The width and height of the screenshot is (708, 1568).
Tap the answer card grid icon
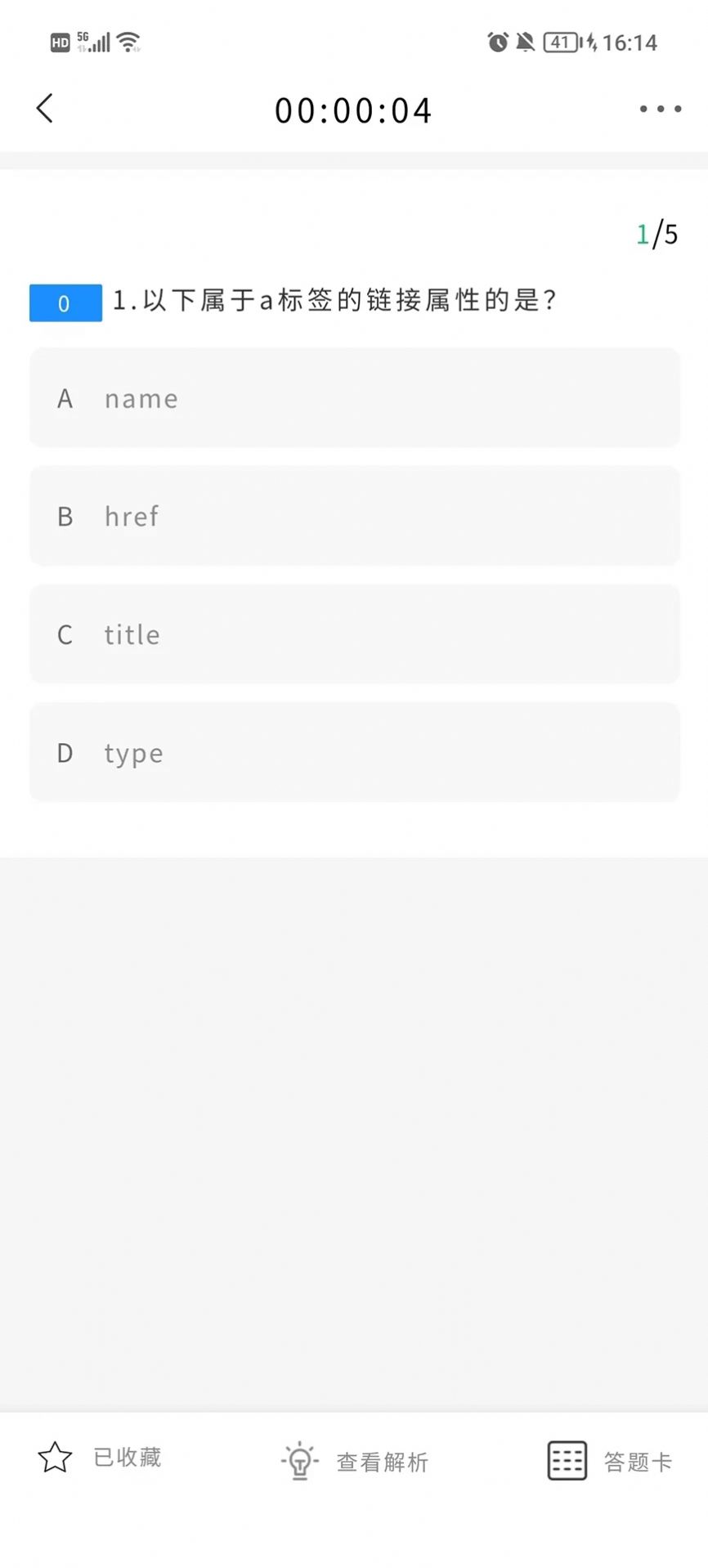tap(567, 1460)
